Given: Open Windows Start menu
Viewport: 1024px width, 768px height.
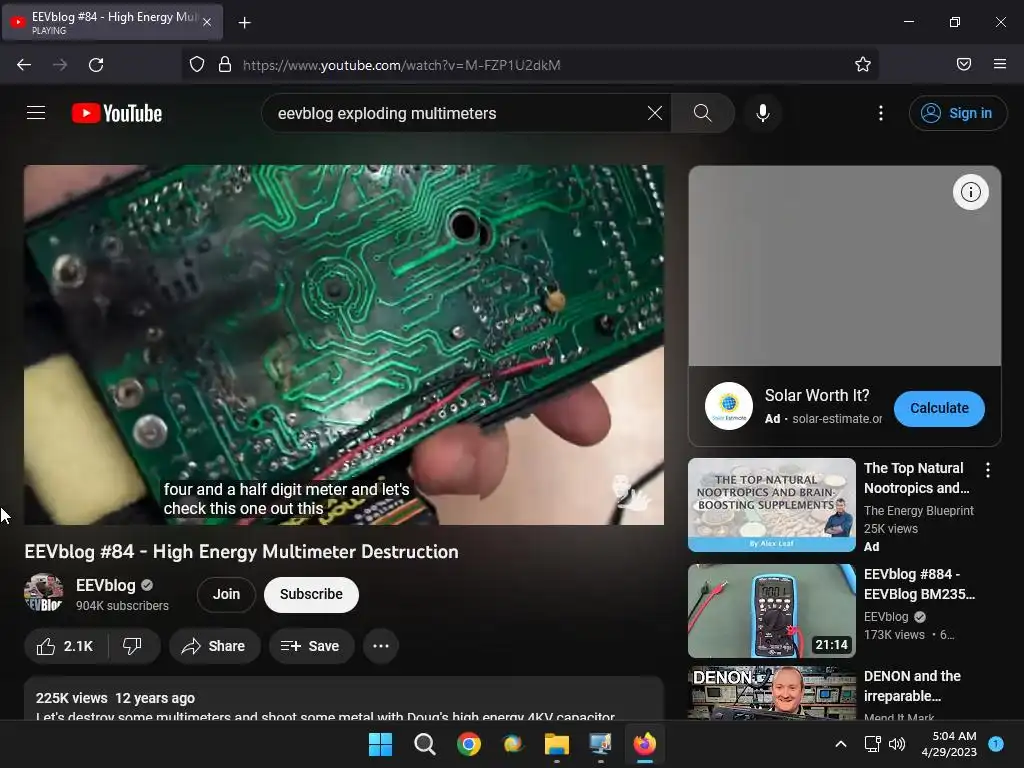Looking at the screenshot, I should [x=380, y=744].
